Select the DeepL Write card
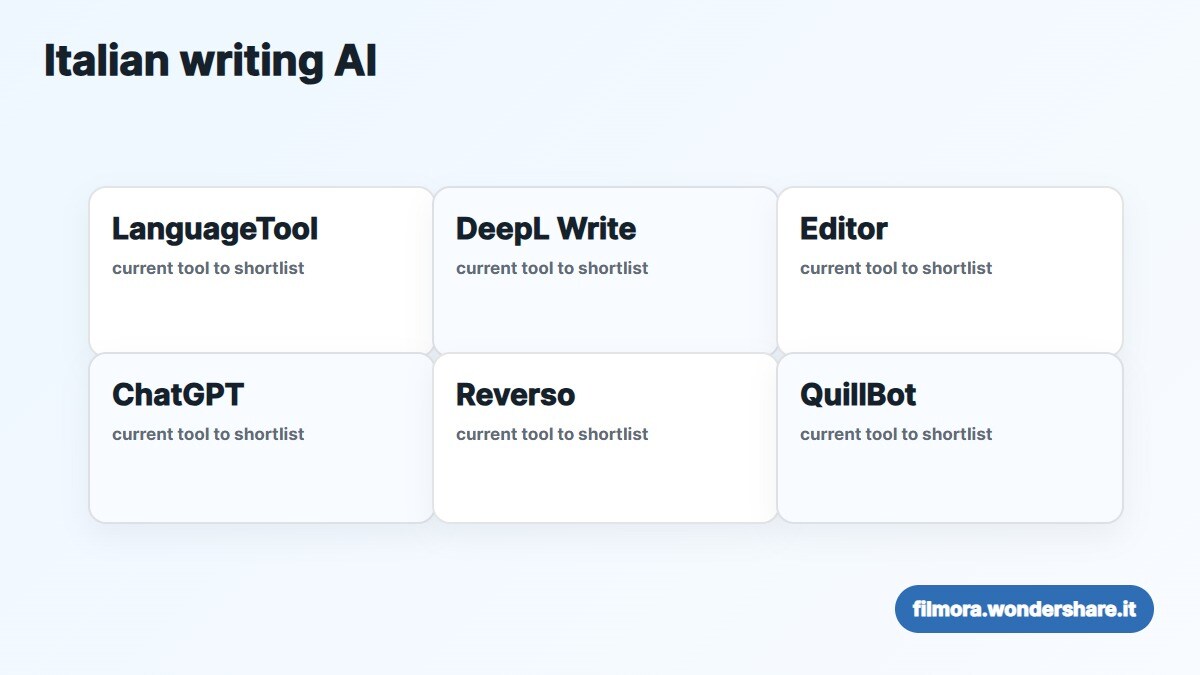The image size is (1200, 675). (x=606, y=271)
